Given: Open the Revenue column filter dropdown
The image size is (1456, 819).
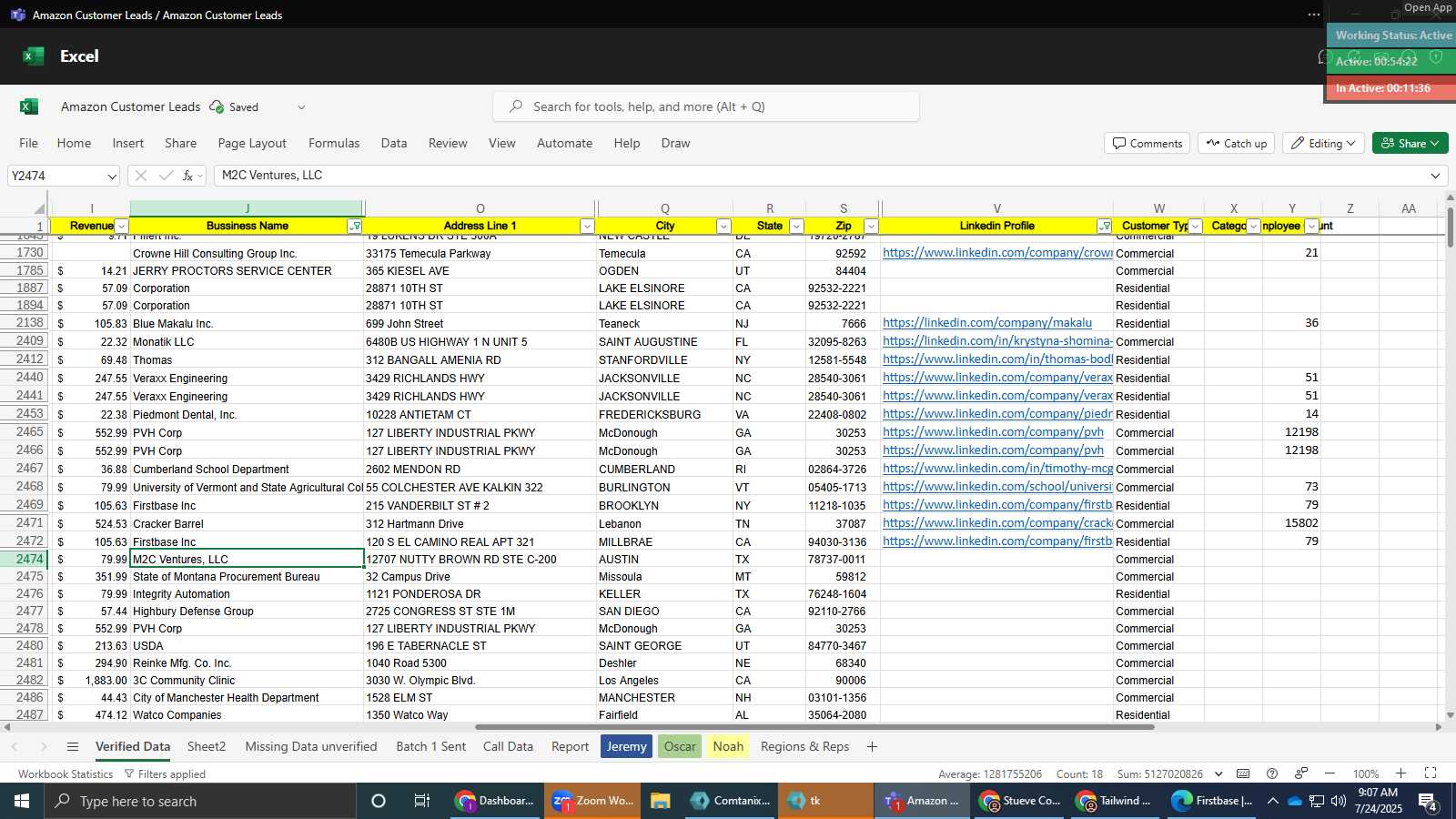Looking at the screenshot, I should [121, 227].
